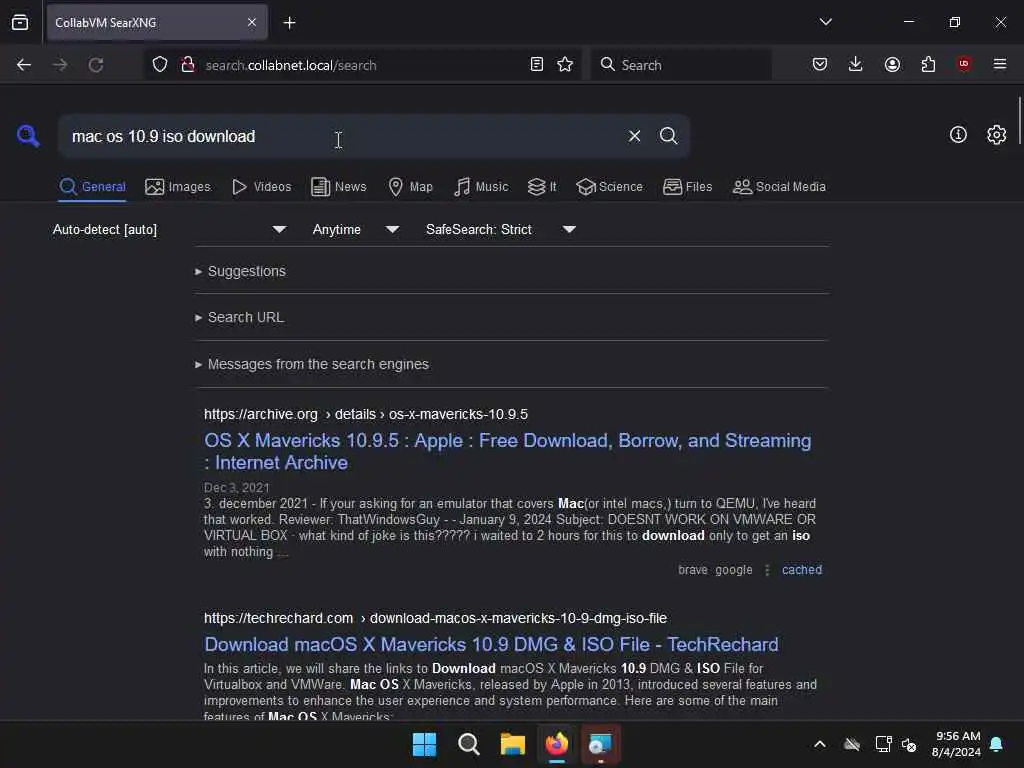Image resolution: width=1024 pixels, height=768 pixels.
Task: Open OS X Mavericks 10.9.5 Internet Archive result
Action: (x=507, y=451)
